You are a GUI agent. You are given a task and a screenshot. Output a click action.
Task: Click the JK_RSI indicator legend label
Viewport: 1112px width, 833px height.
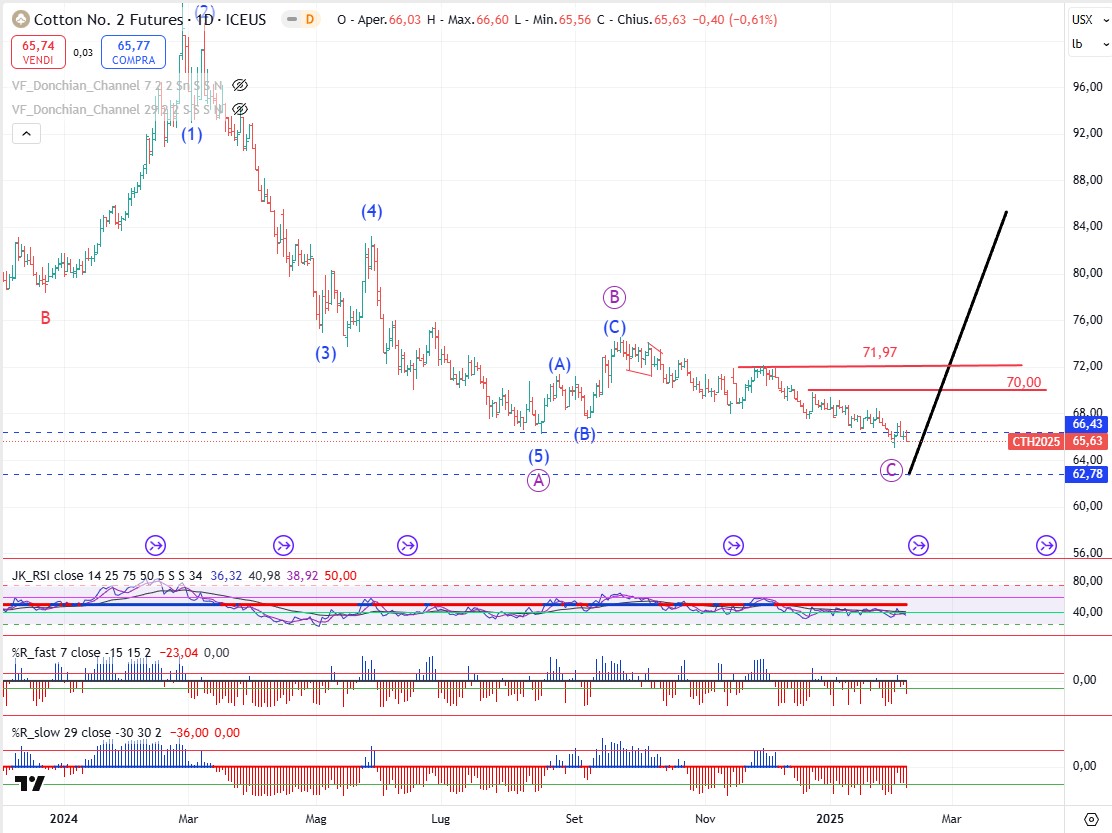(x=106, y=576)
